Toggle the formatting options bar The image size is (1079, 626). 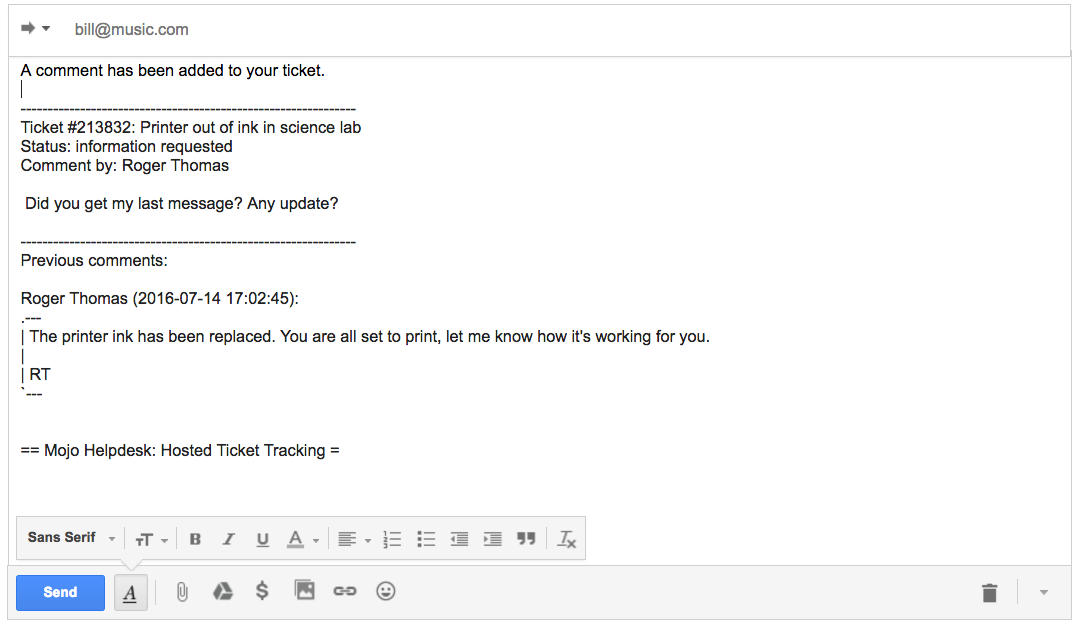coord(130,592)
